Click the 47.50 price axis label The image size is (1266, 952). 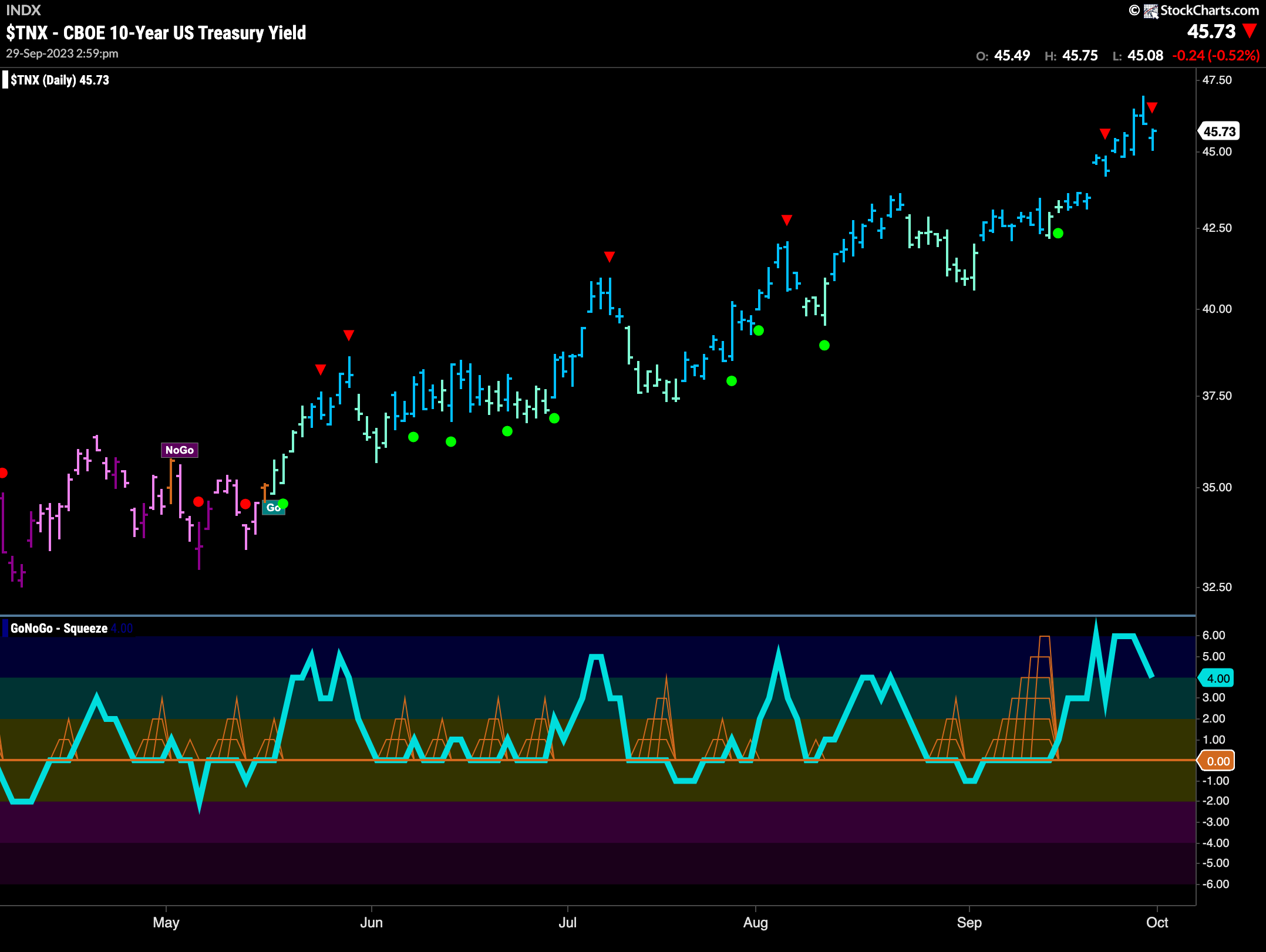(x=1217, y=80)
